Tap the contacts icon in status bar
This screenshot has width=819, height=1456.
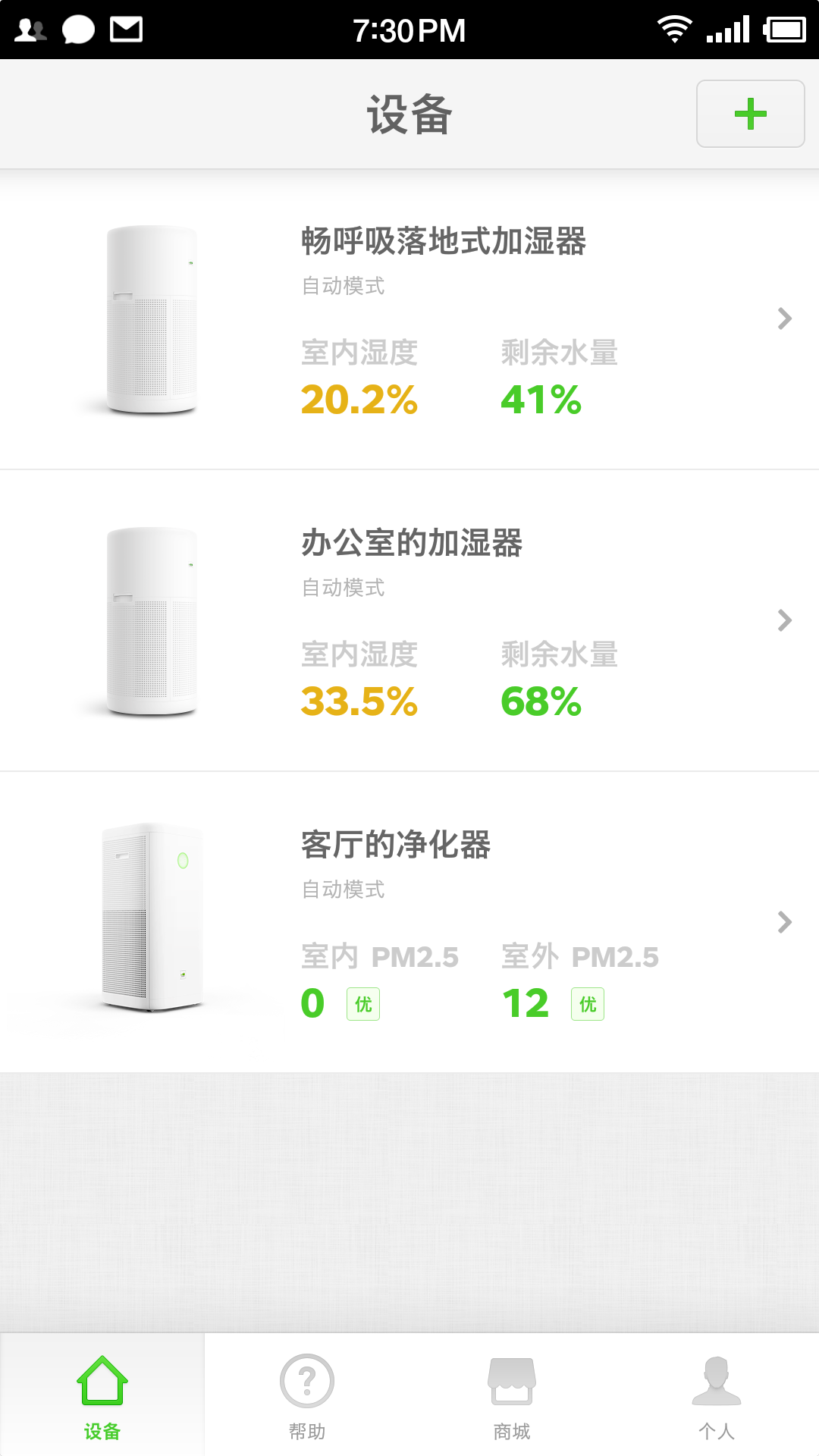point(30,30)
